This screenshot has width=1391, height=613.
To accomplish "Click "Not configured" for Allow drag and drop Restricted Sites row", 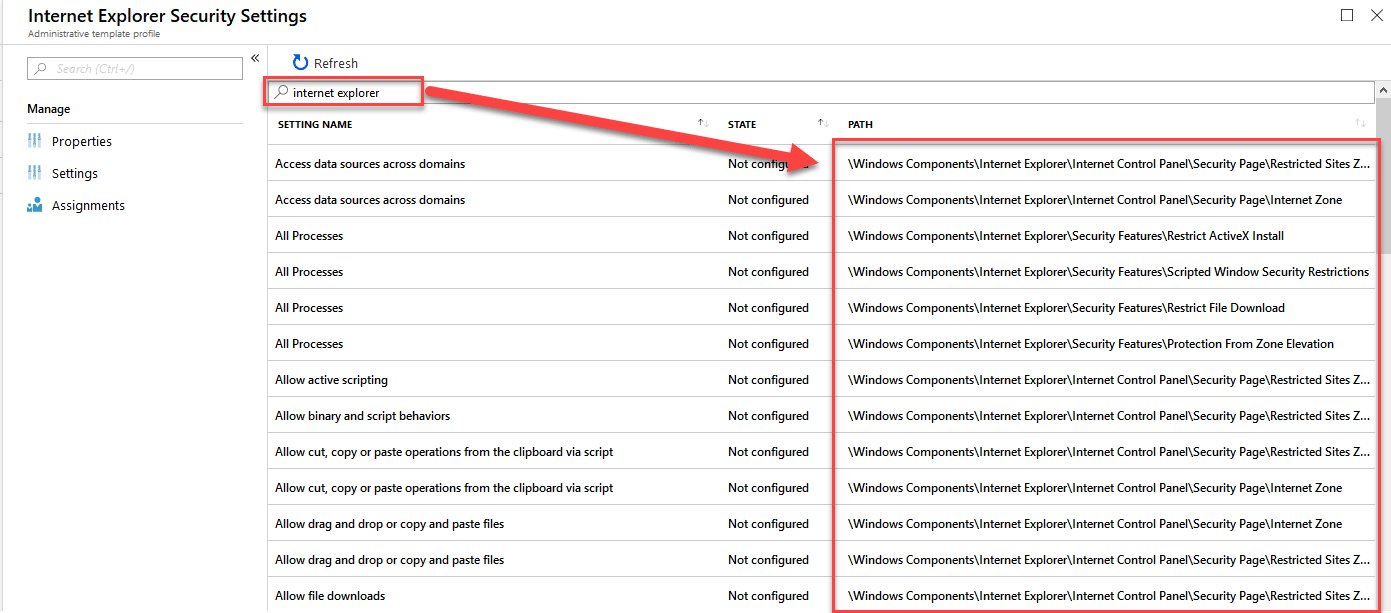I will pyautogui.click(x=768, y=559).
